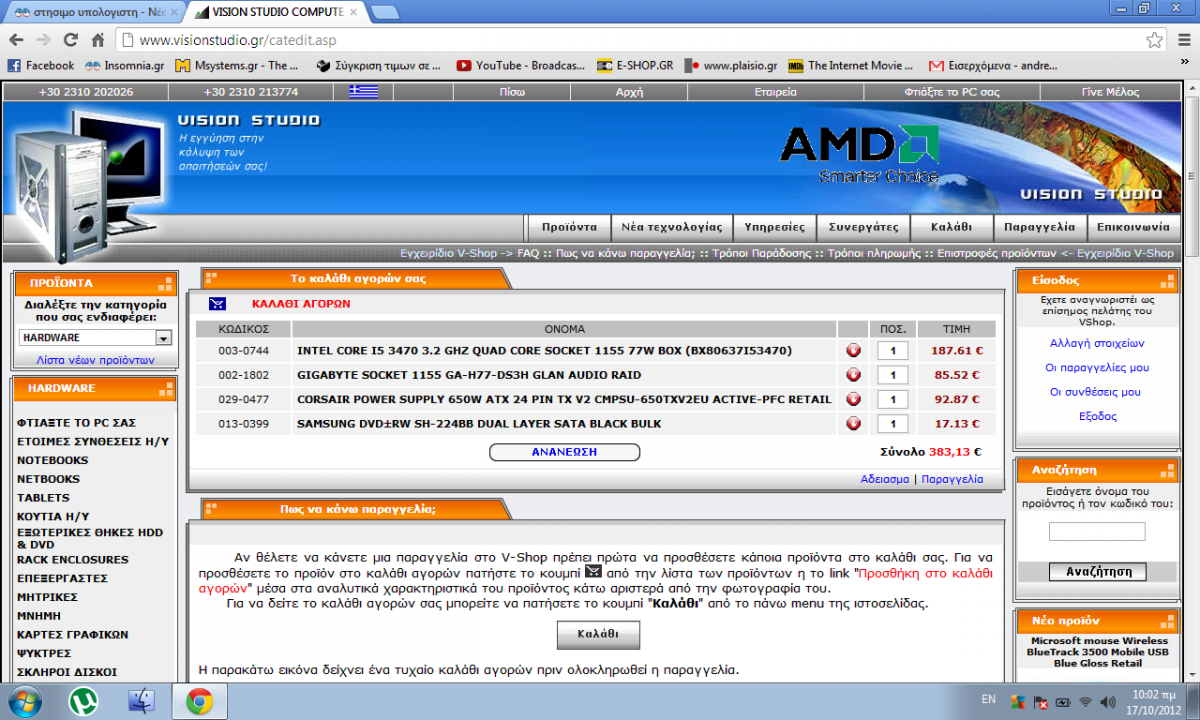Click the Καλάθι button in instructions

(x=598, y=635)
